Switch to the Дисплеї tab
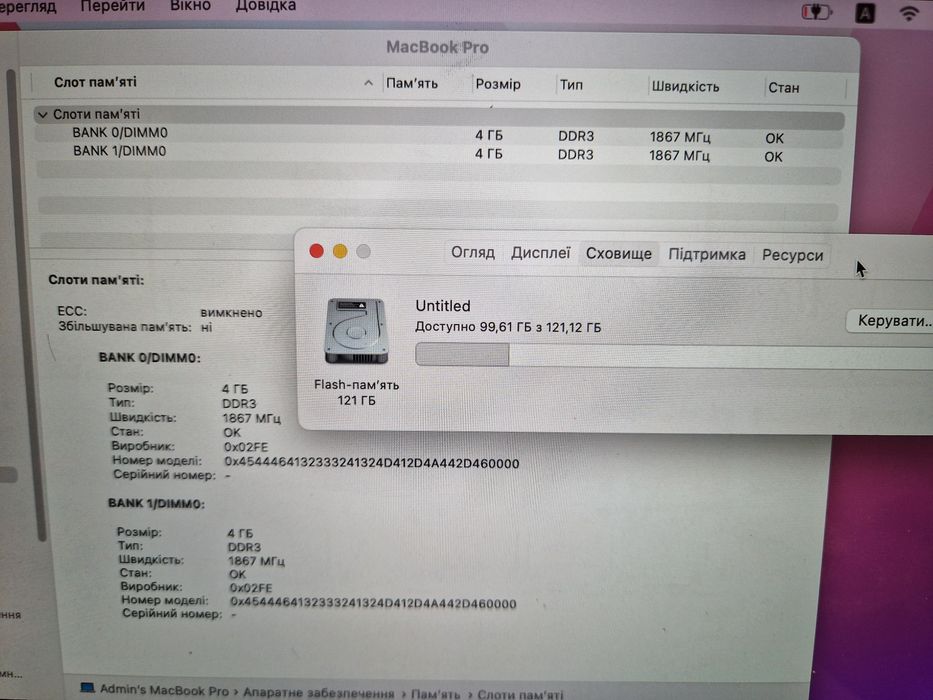Viewport: 933px width, 700px height. 540,253
